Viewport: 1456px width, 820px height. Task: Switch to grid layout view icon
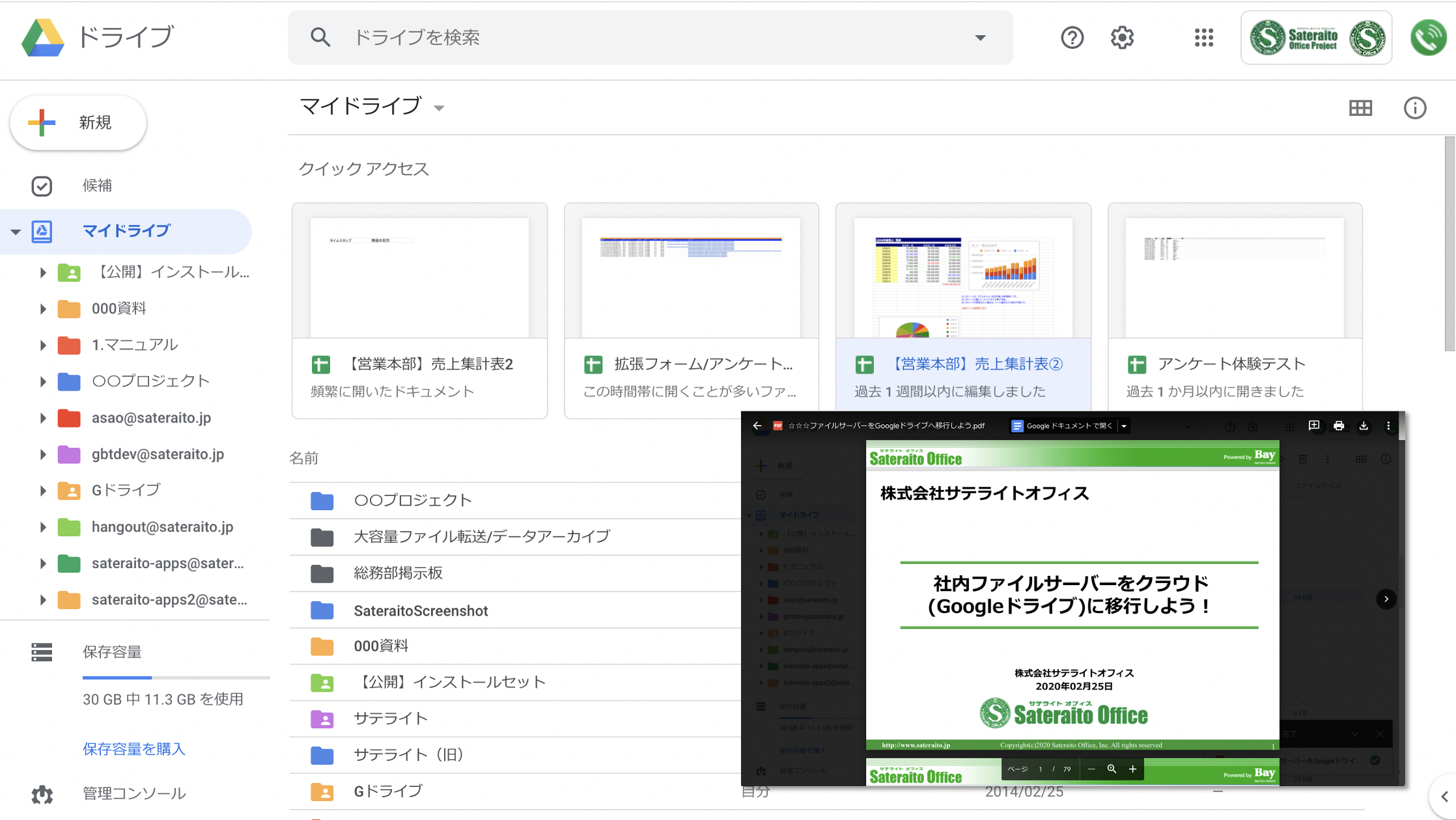point(1360,108)
